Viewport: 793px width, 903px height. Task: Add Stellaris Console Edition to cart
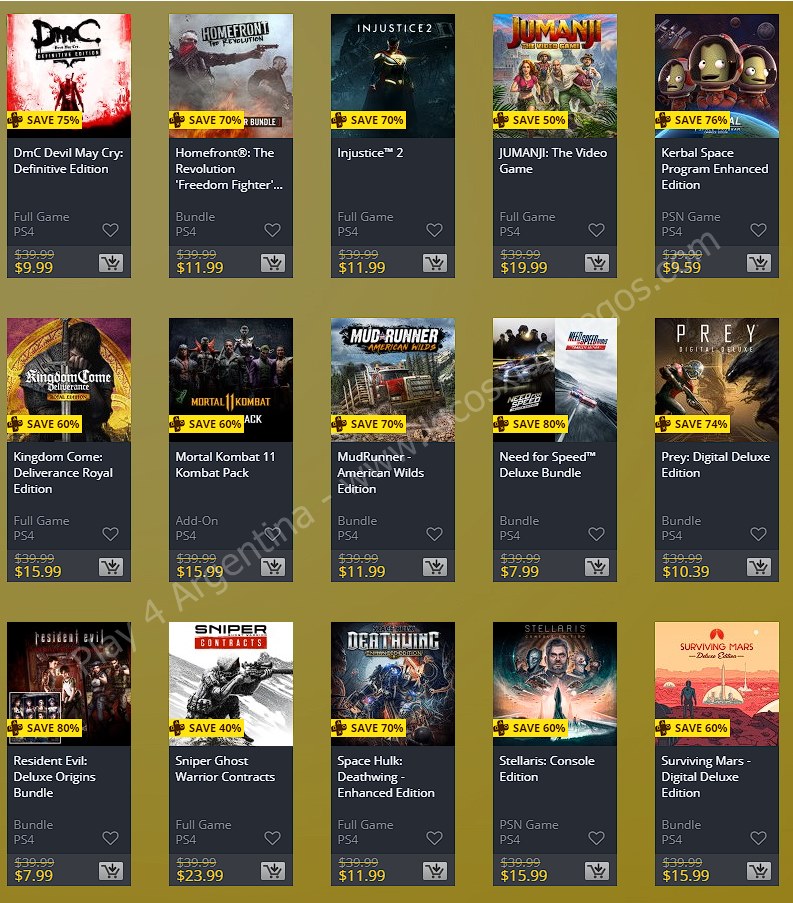click(597, 871)
